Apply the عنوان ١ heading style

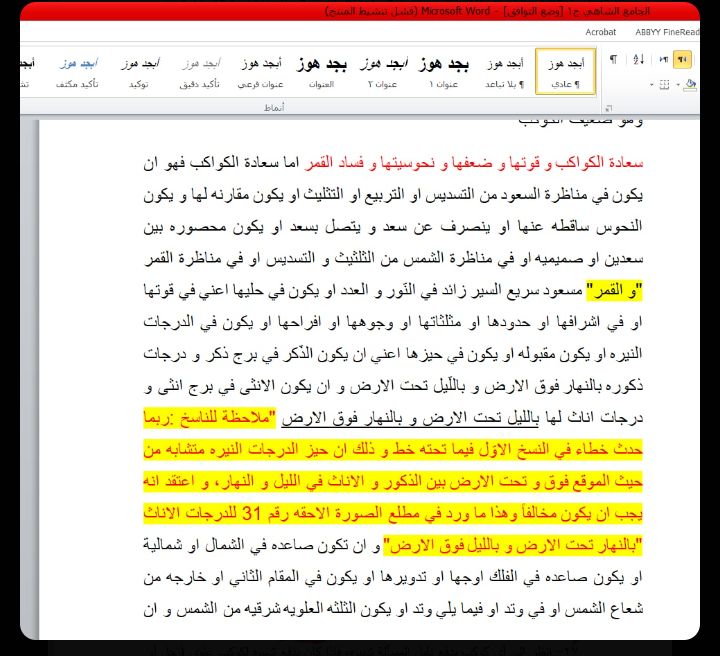[x=444, y=71]
